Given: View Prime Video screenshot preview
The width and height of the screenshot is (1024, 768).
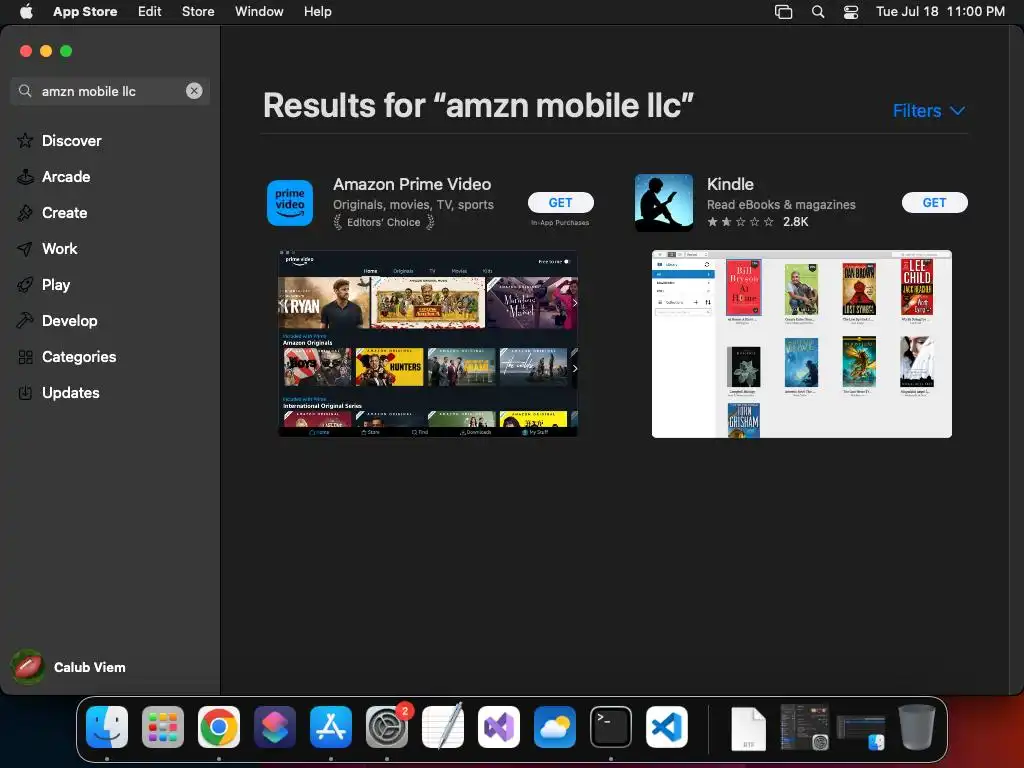Looking at the screenshot, I should 428,344.
